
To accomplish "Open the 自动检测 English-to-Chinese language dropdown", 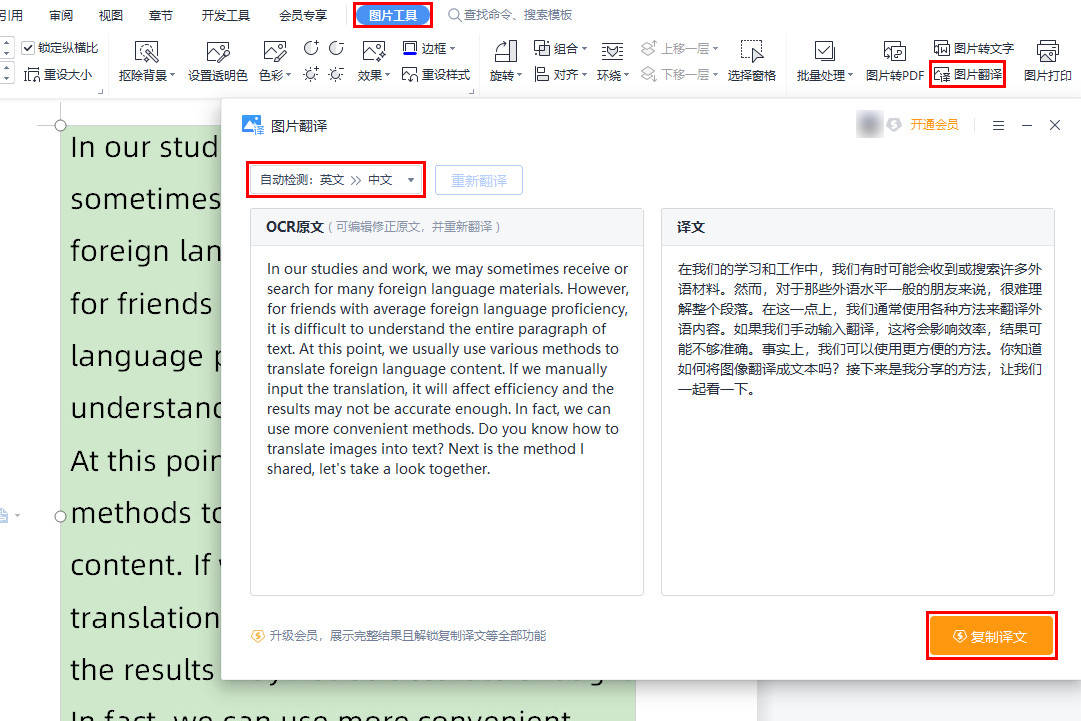I will point(335,179).
